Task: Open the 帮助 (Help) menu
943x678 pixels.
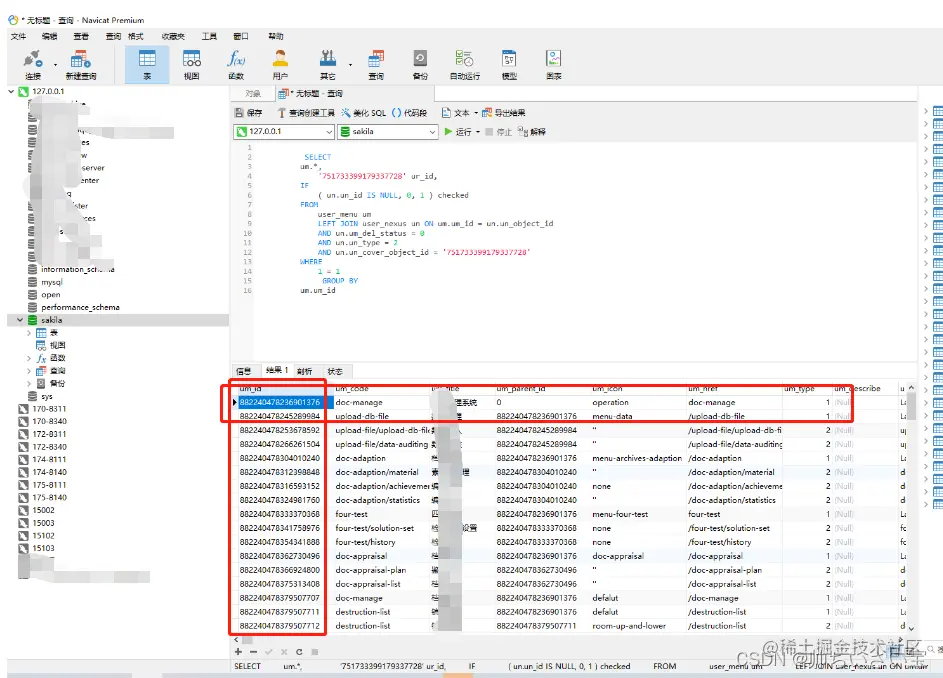Action: pos(275,36)
